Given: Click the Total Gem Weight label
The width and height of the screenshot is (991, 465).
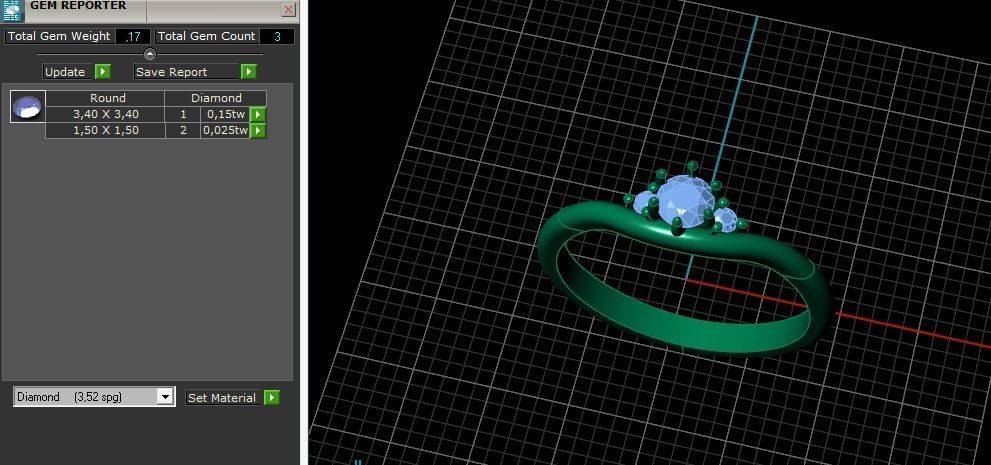Looking at the screenshot, I should tap(59, 37).
